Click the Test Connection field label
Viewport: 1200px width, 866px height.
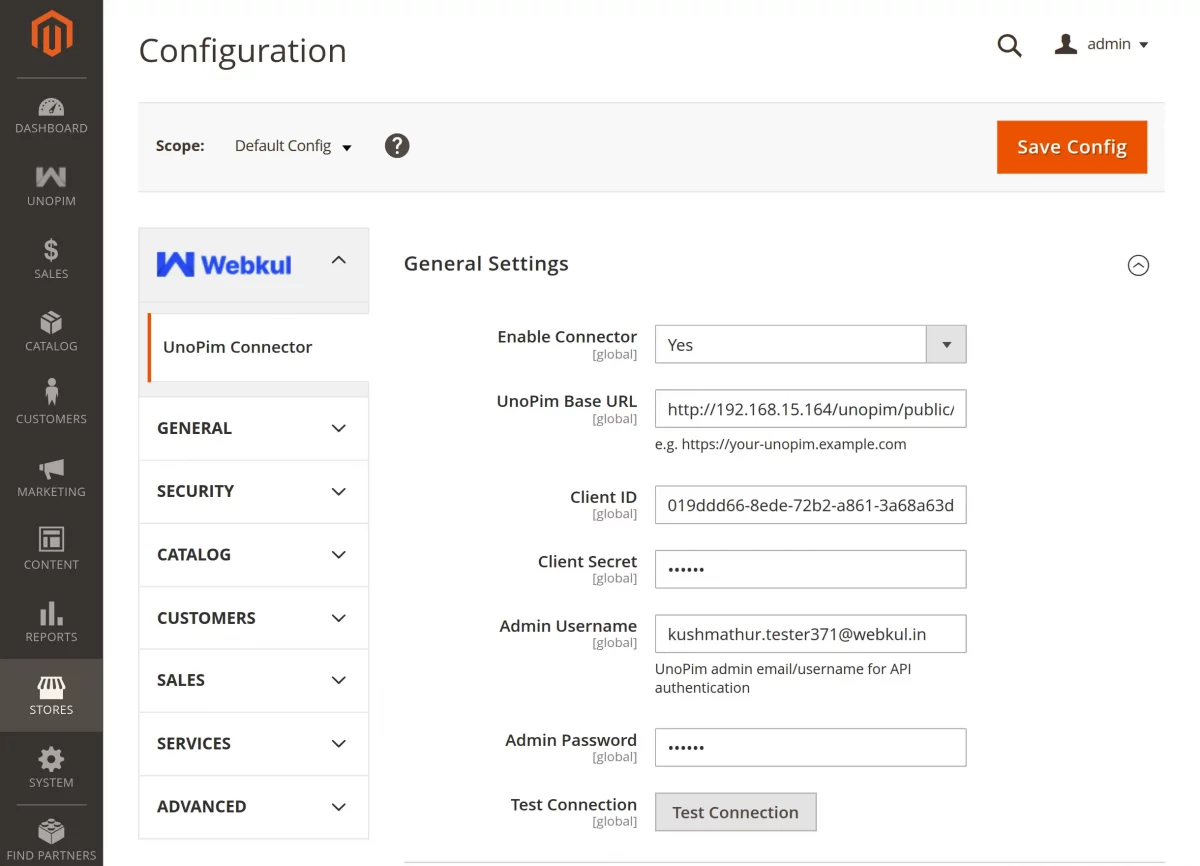[574, 804]
